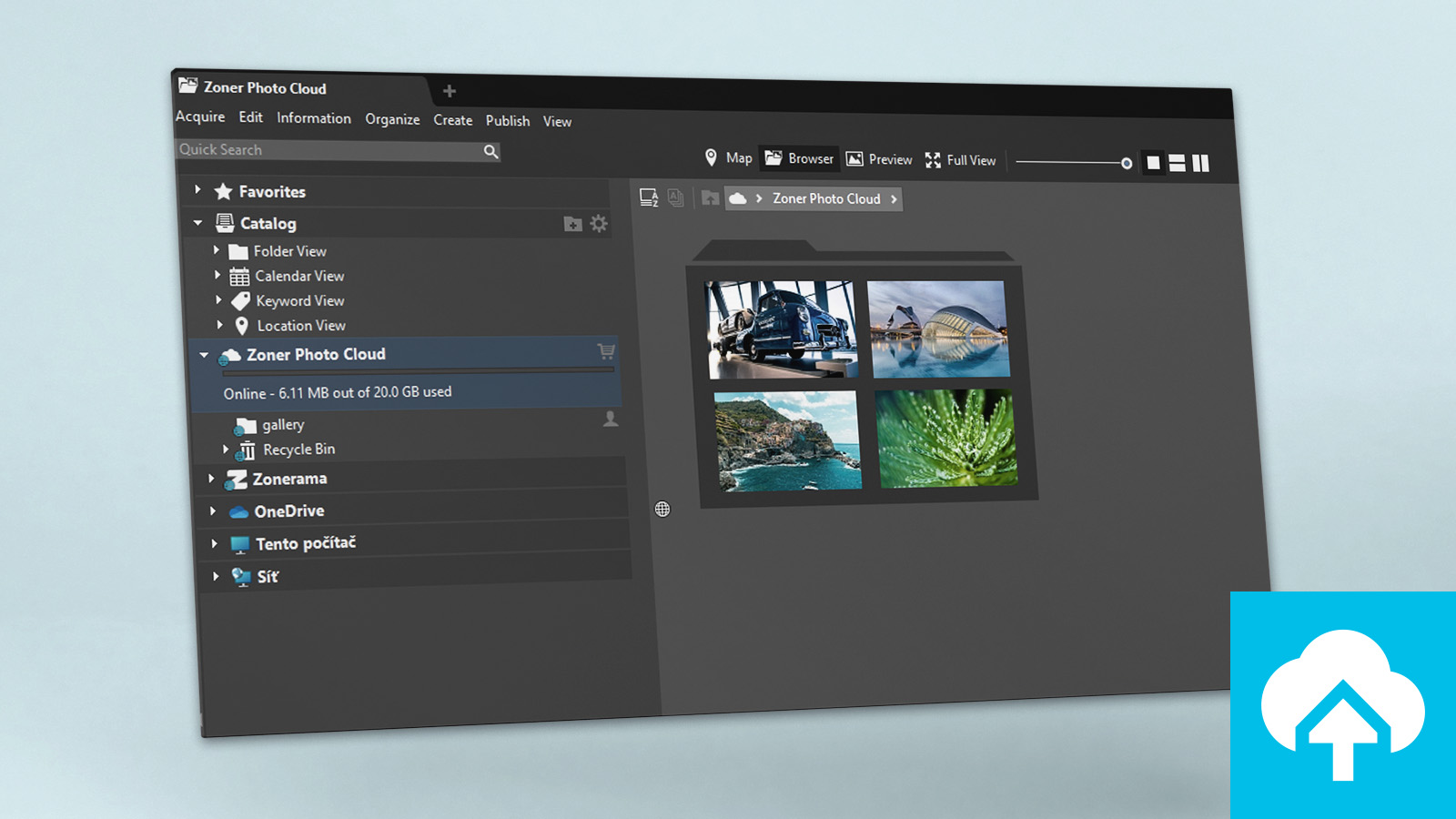Click the Catalog add folder icon
The height and width of the screenshot is (819, 1456).
click(x=572, y=224)
